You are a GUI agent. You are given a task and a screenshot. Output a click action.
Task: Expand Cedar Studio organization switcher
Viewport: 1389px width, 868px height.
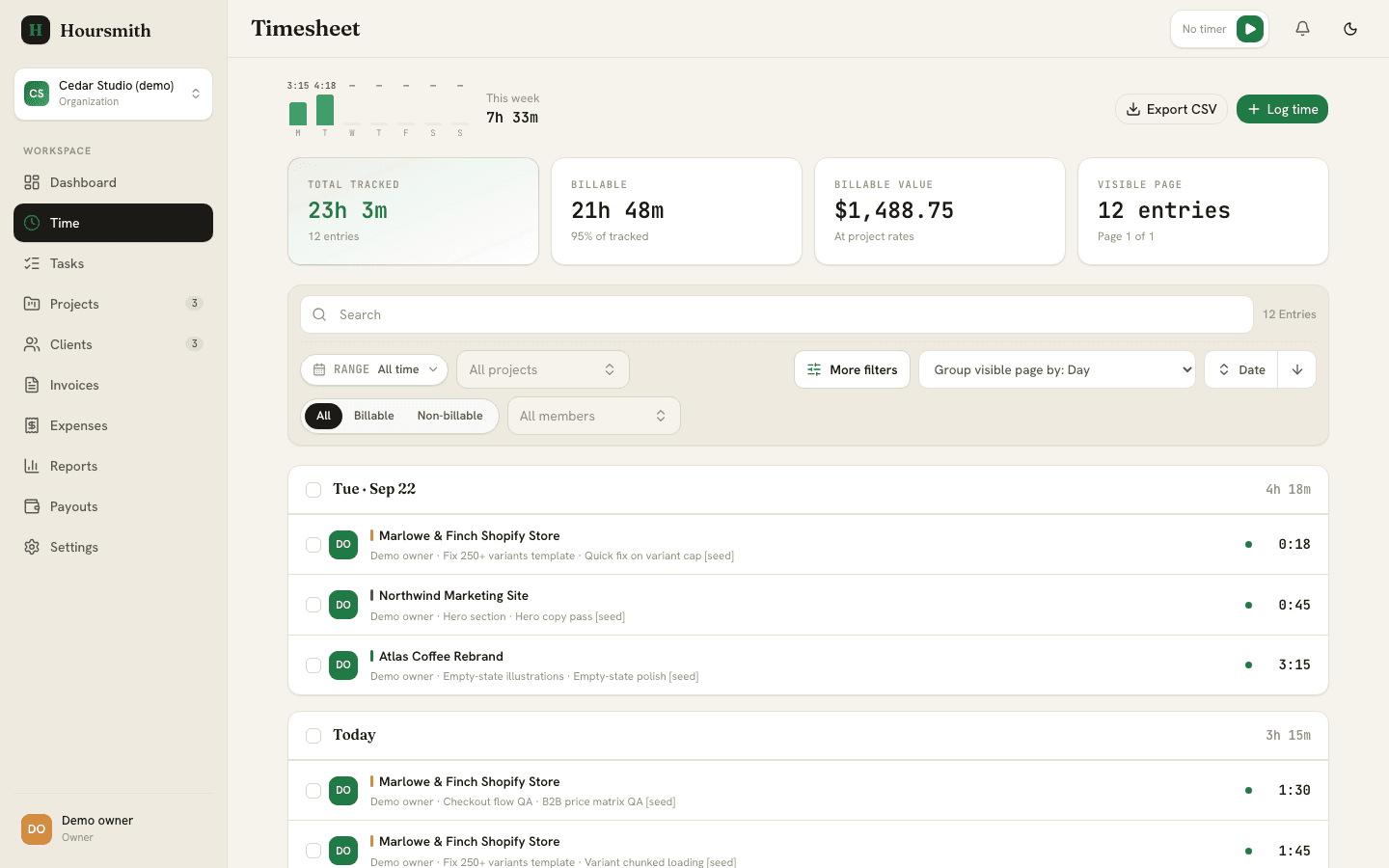pos(113,94)
